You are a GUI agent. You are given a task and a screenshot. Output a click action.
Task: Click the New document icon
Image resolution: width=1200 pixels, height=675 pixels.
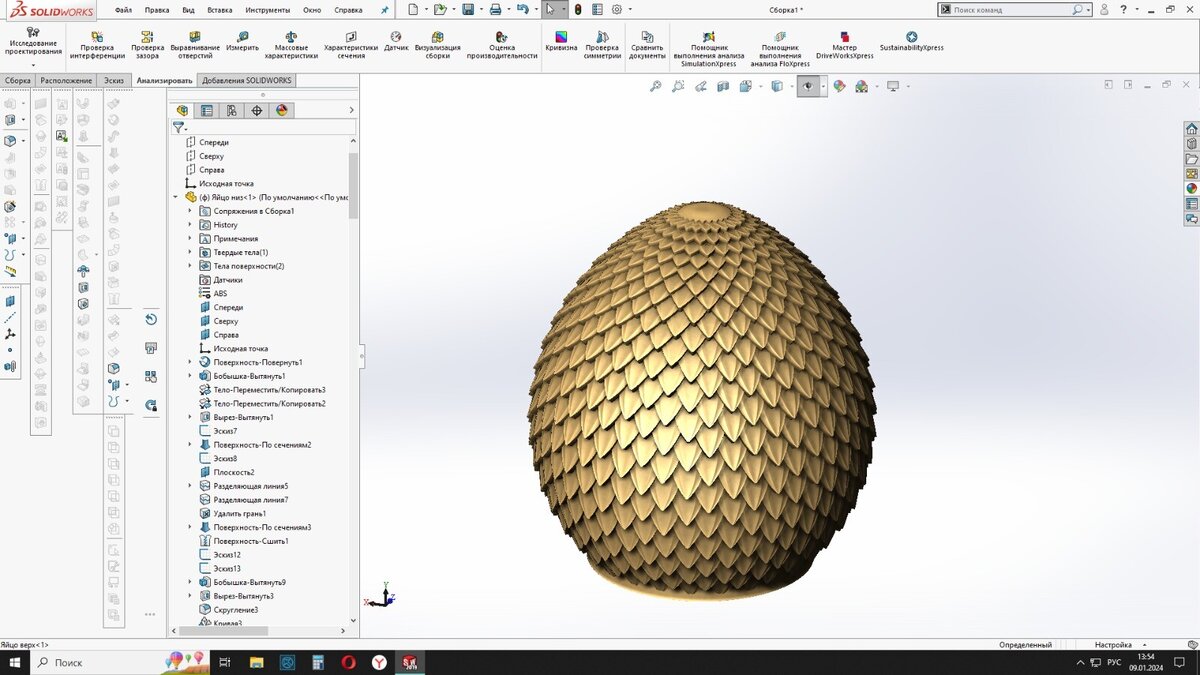413,9
